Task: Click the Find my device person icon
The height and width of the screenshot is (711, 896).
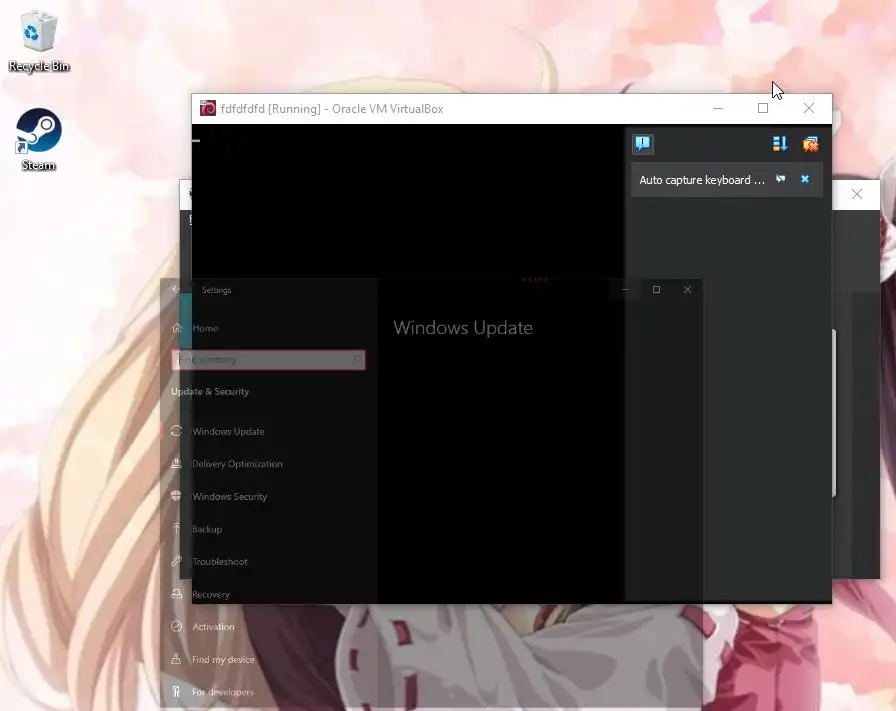Action: (x=177, y=659)
